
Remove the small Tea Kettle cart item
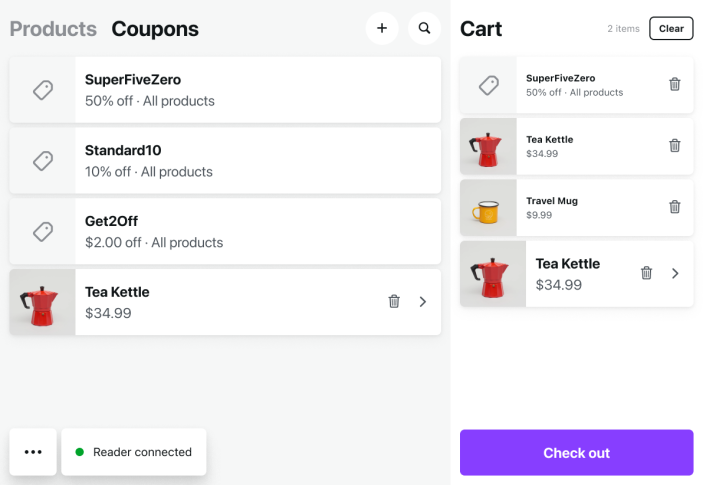[x=675, y=146]
